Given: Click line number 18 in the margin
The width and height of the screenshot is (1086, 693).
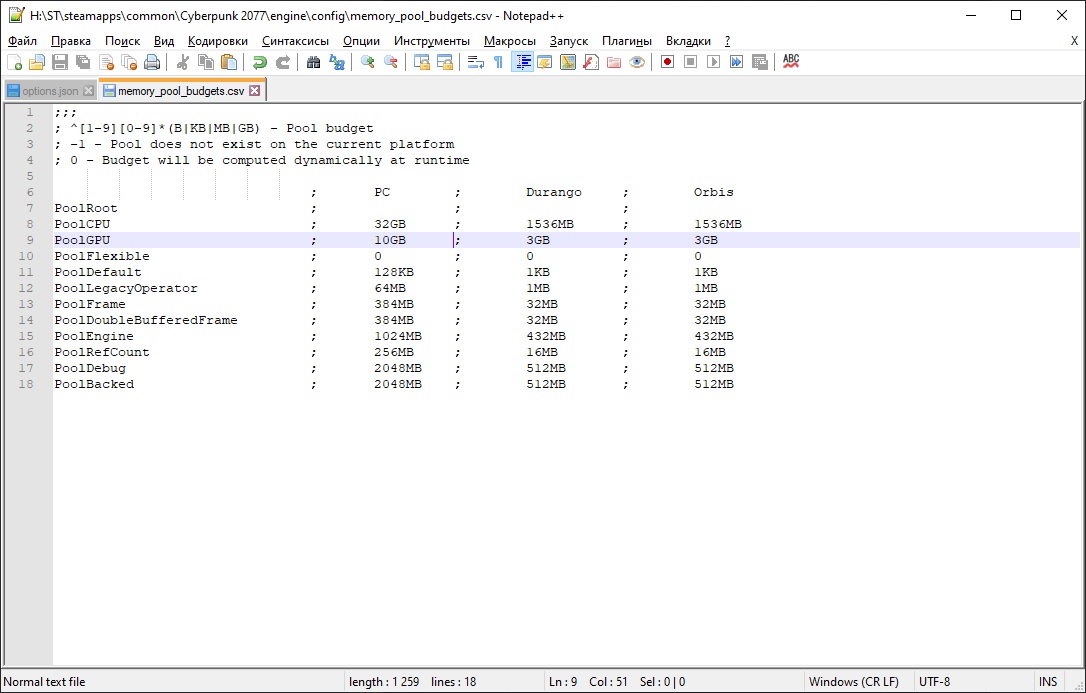Looking at the screenshot, I should [26, 384].
